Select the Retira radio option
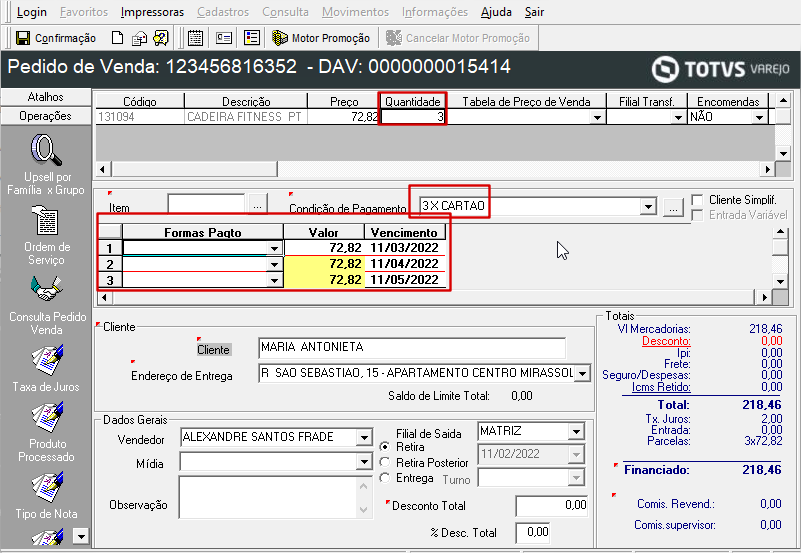801x553 pixels. point(385,447)
